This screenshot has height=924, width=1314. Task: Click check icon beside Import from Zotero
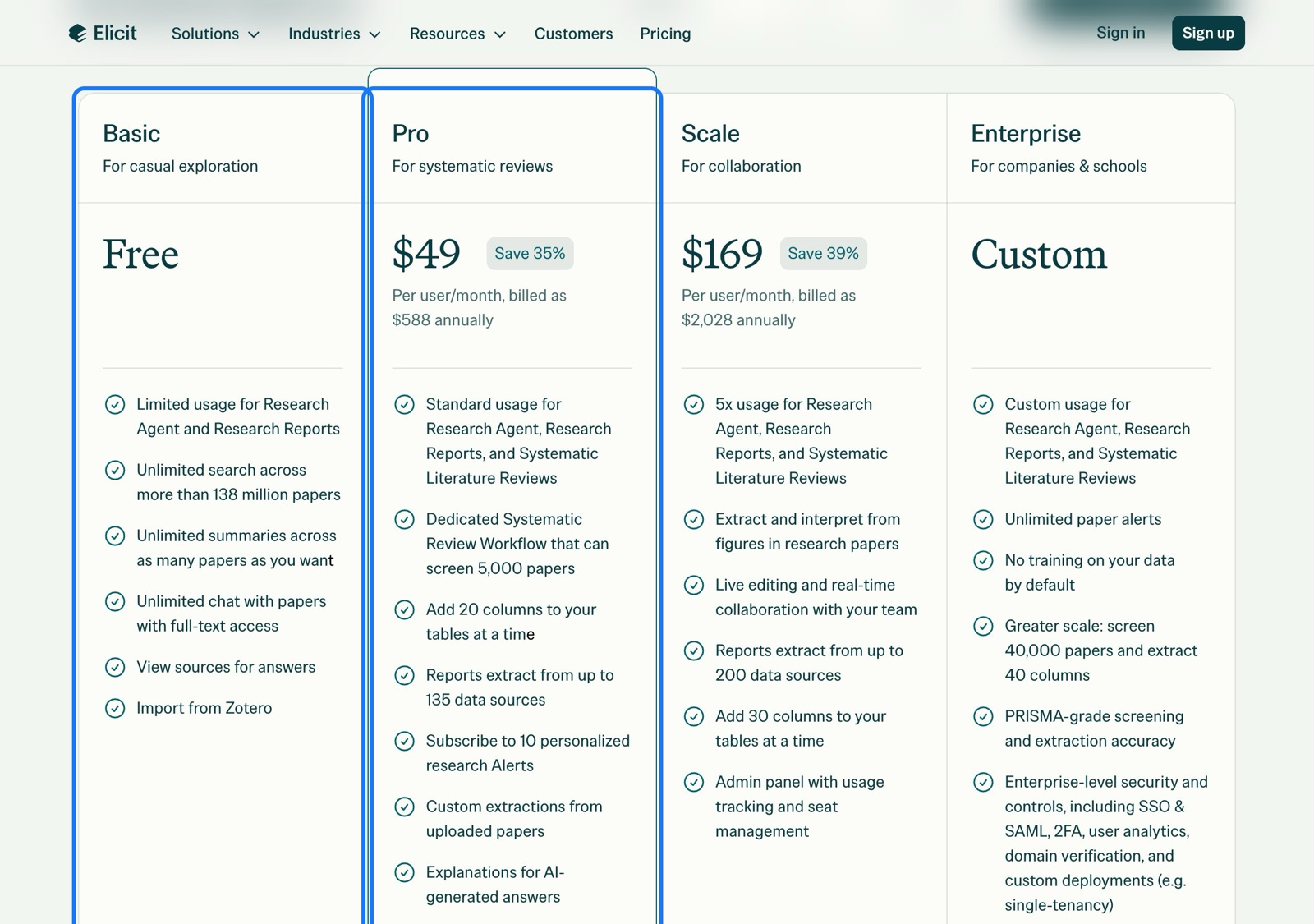click(x=115, y=708)
